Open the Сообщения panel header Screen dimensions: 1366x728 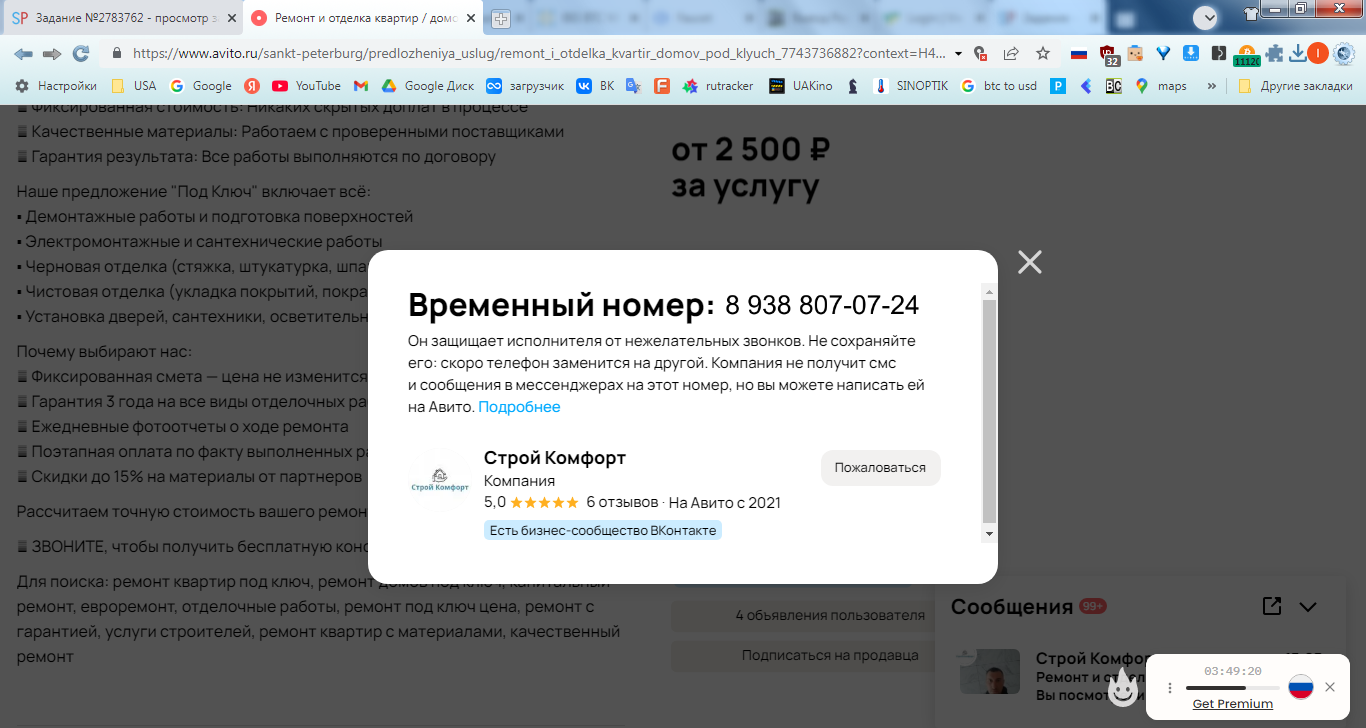point(1012,607)
